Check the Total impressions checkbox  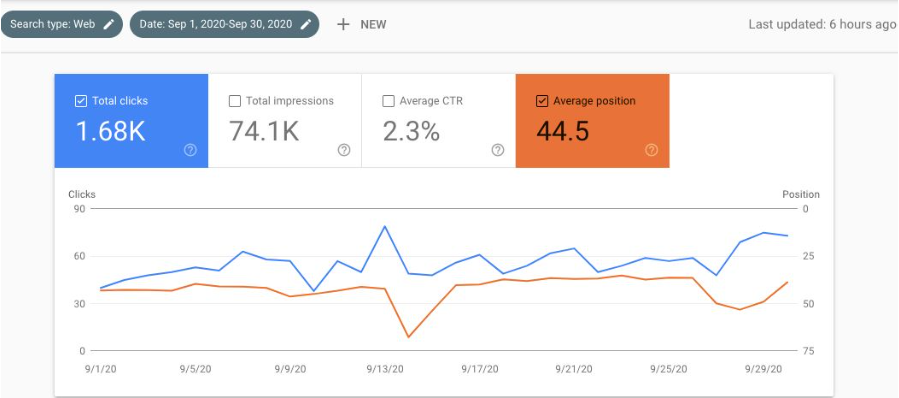tap(234, 101)
